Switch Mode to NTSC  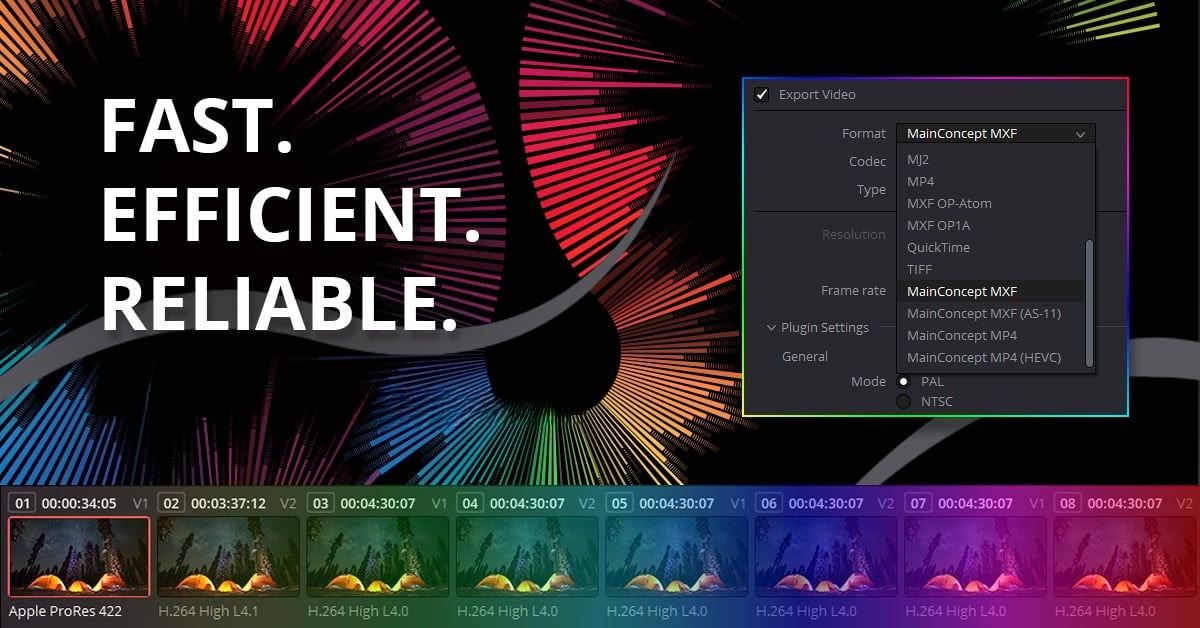tap(903, 401)
